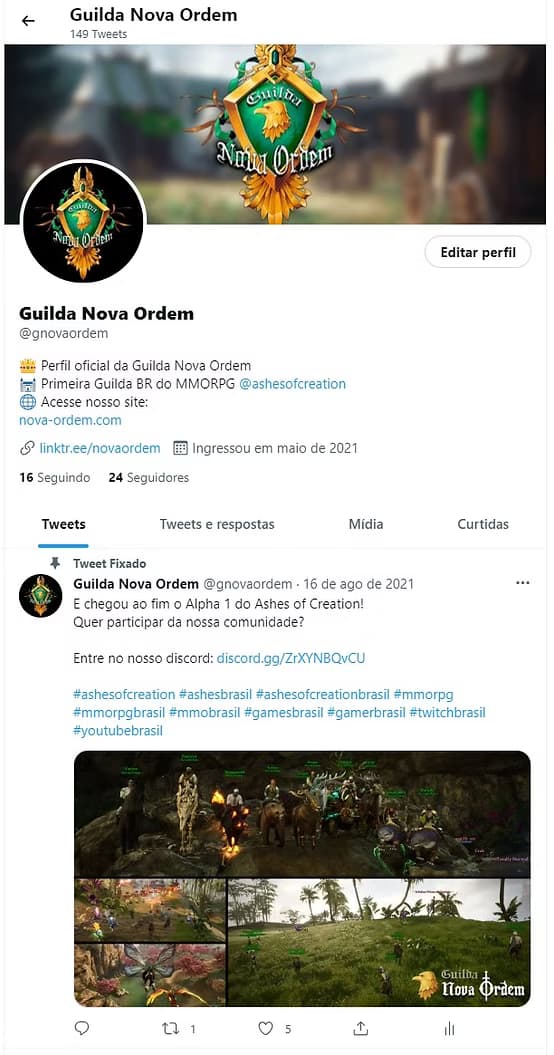
Task: Click the small avatar beside pinned tweet
Action: 40,595
